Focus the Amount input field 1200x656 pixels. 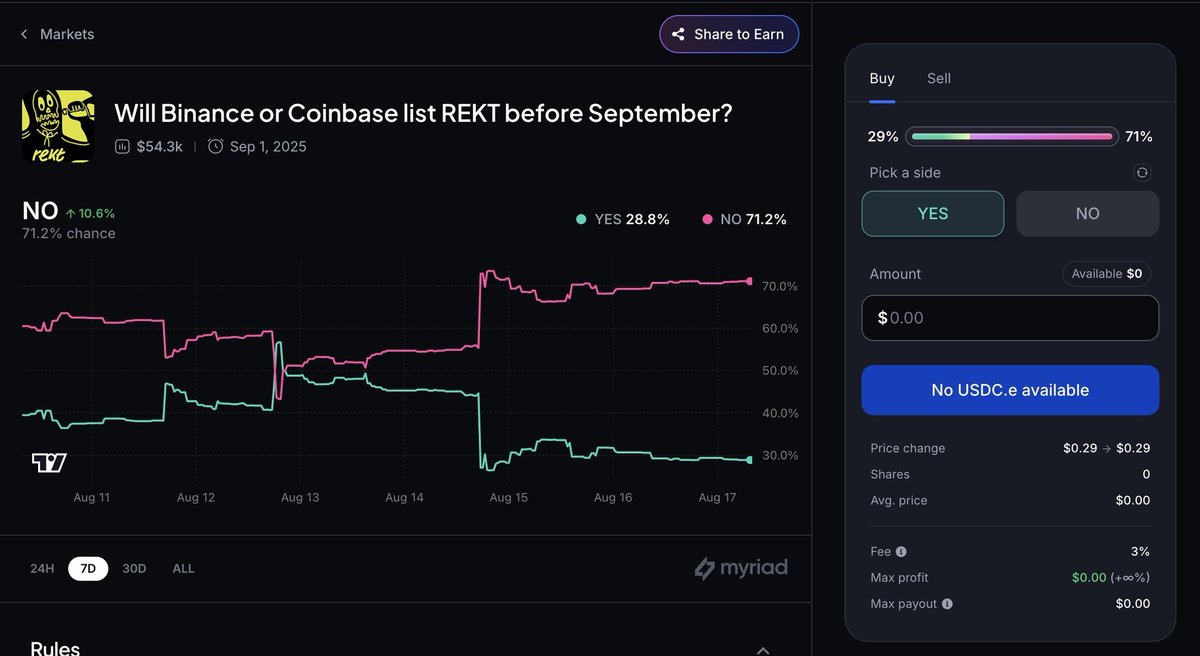[1010, 318]
